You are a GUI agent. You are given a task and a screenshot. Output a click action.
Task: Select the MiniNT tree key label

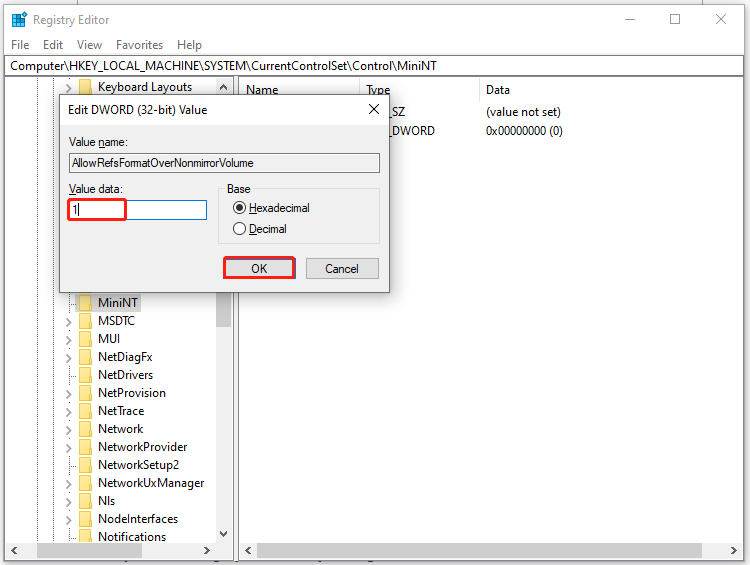tap(118, 302)
